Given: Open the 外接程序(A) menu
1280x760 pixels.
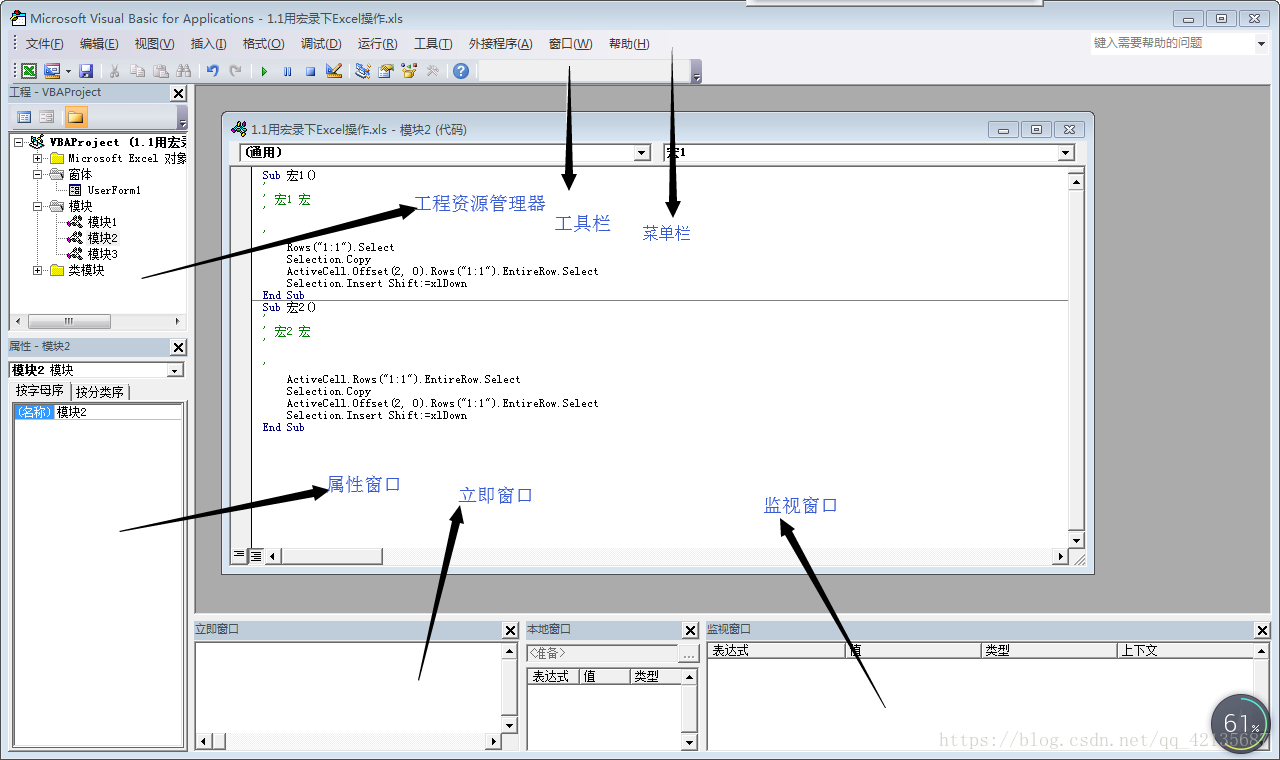Looking at the screenshot, I should 500,44.
